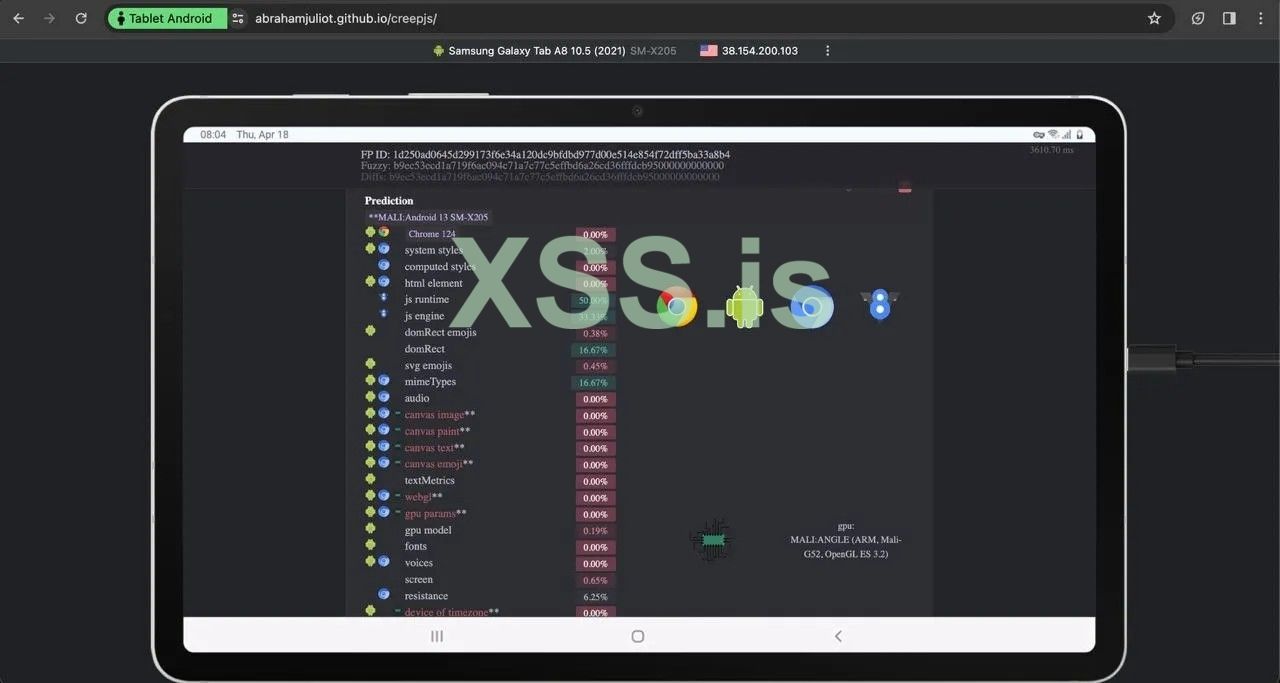Click the Chromium icon in the computed styles row
This screenshot has height=683, width=1280.
click(x=384, y=265)
